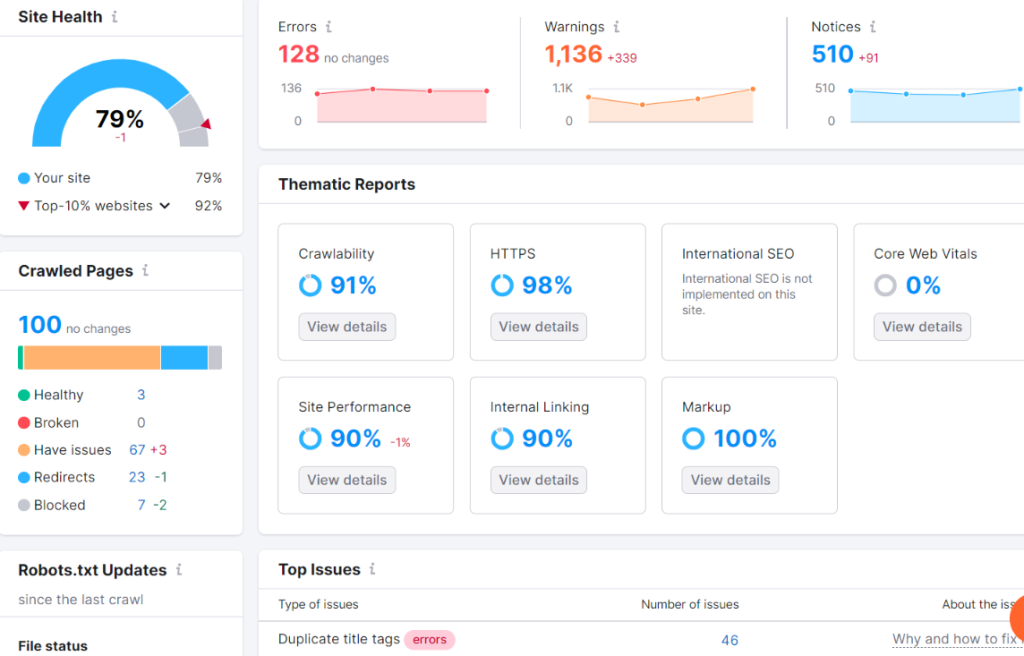Click the Core Web Vitals gray progress ring
This screenshot has height=656, width=1024.
click(x=885, y=285)
